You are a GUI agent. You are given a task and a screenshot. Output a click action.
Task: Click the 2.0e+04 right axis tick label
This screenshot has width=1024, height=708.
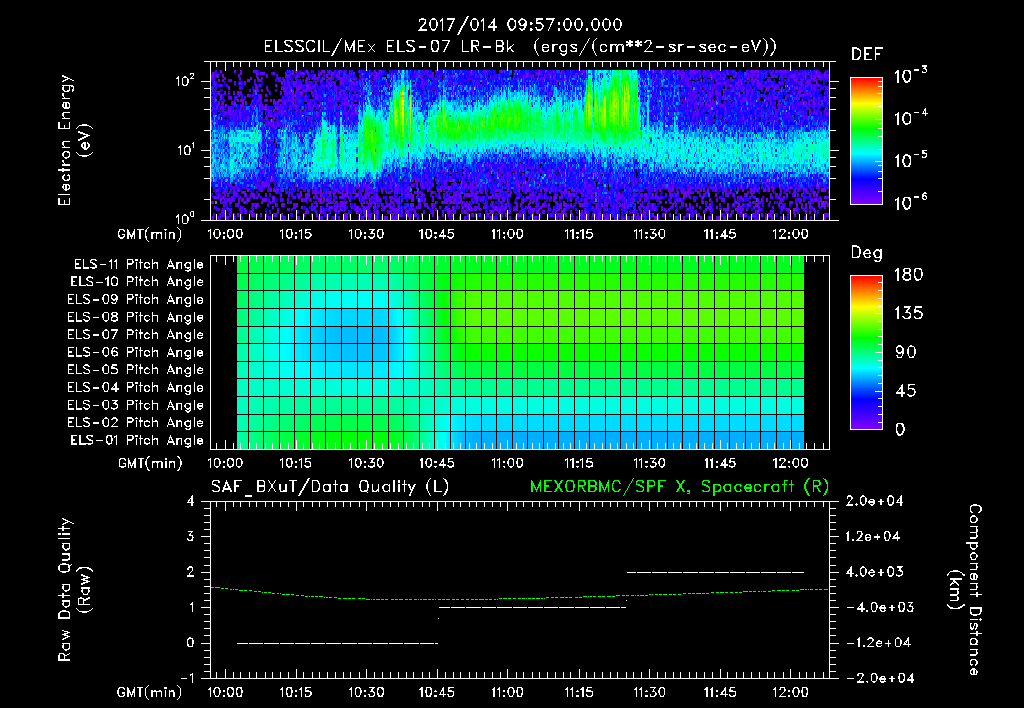(874, 501)
